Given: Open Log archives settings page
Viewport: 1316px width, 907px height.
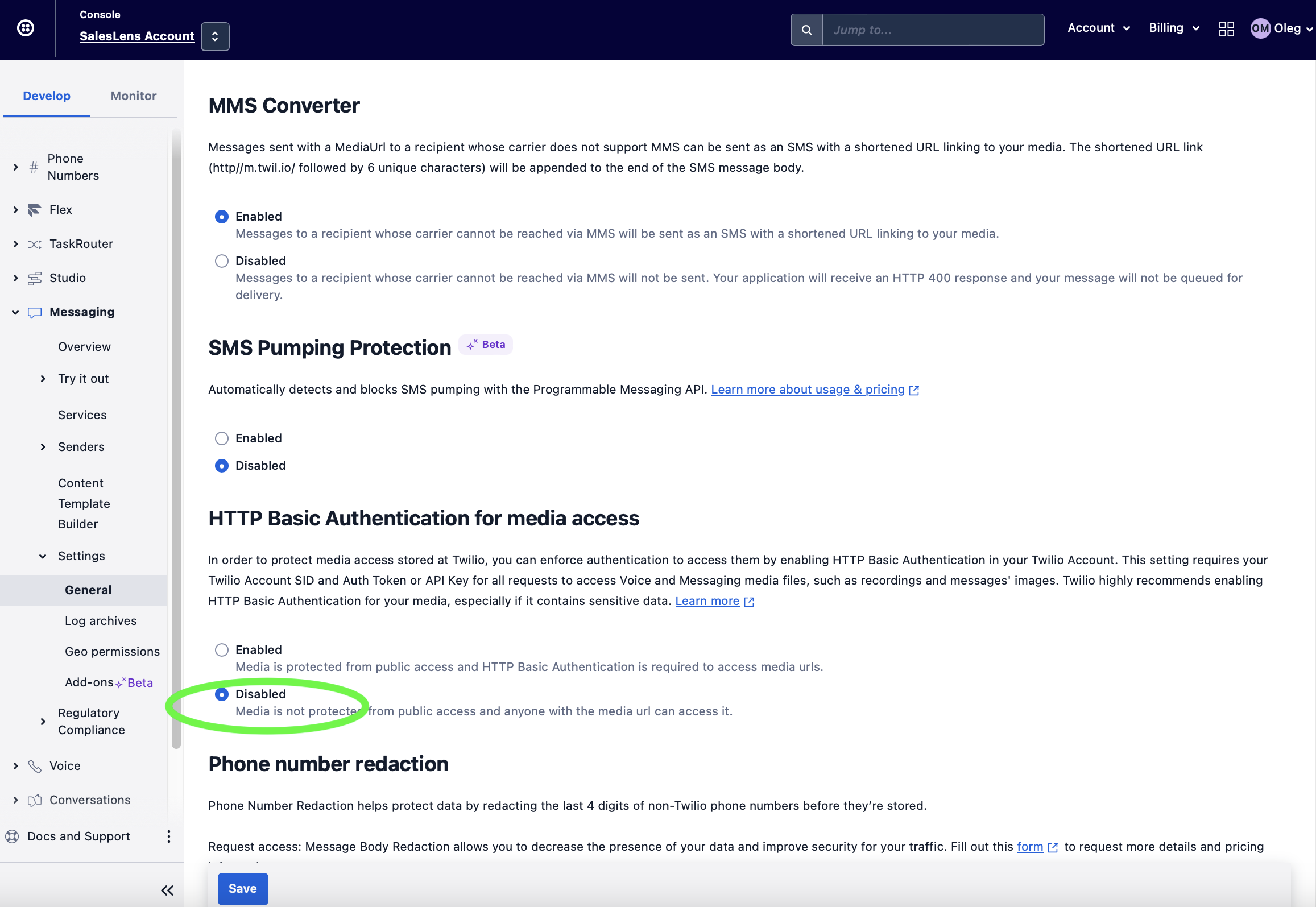Looking at the screenshot, I should tap(101, 621).
